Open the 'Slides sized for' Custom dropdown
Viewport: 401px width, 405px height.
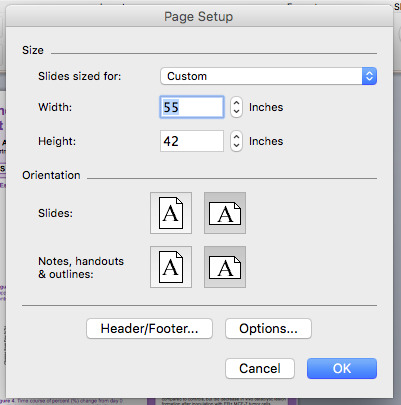click(268, 76)
